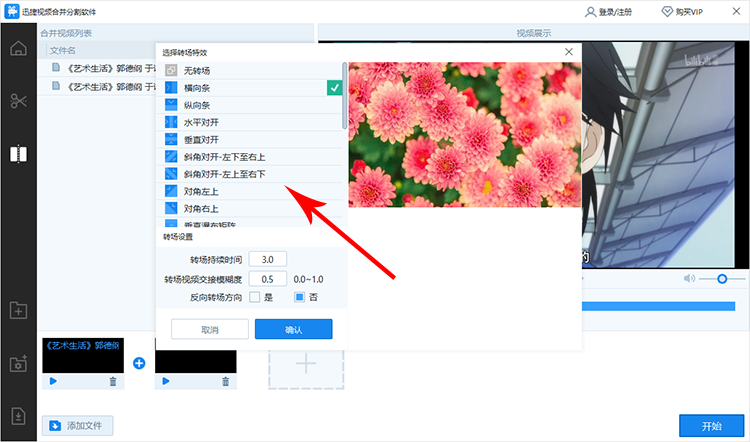Click the flower transition preview image
The image size is (750, 442).
pos(465,134)
